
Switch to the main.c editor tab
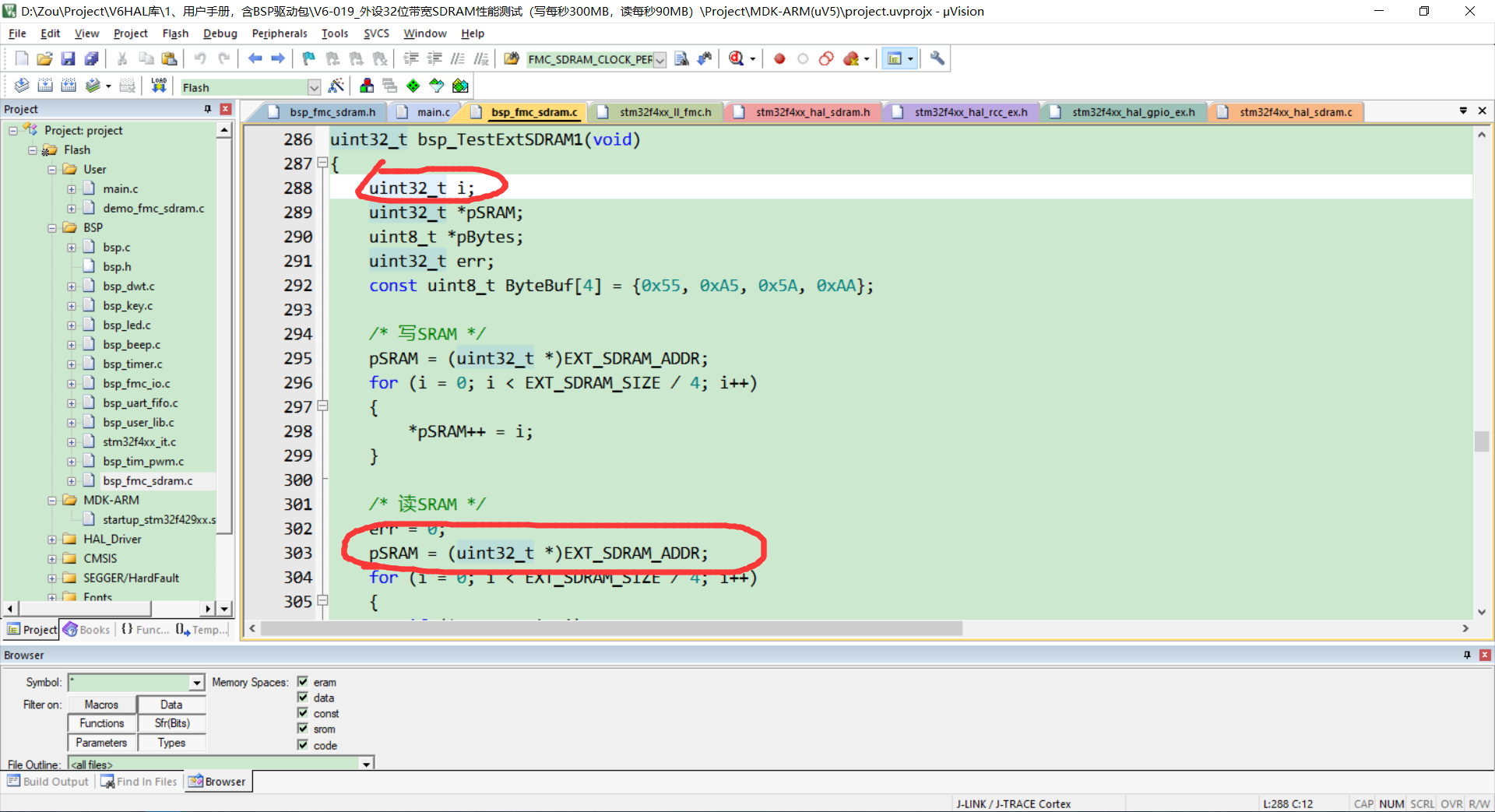pos(424,112)
